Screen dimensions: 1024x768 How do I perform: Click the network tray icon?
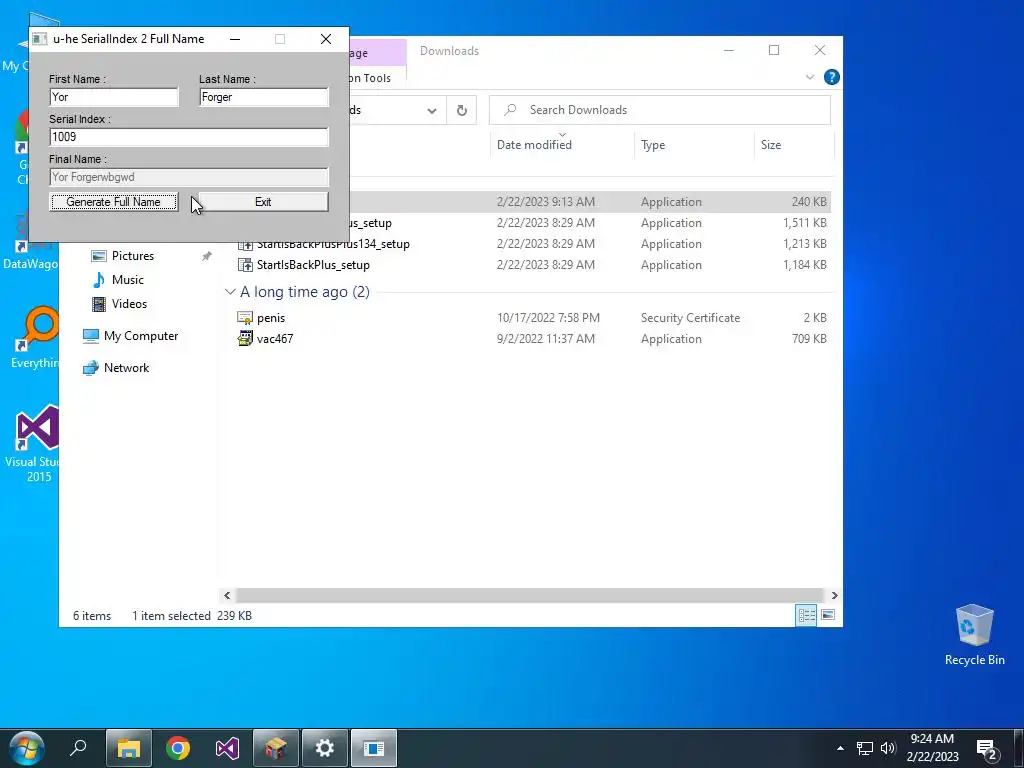point(865,748)
